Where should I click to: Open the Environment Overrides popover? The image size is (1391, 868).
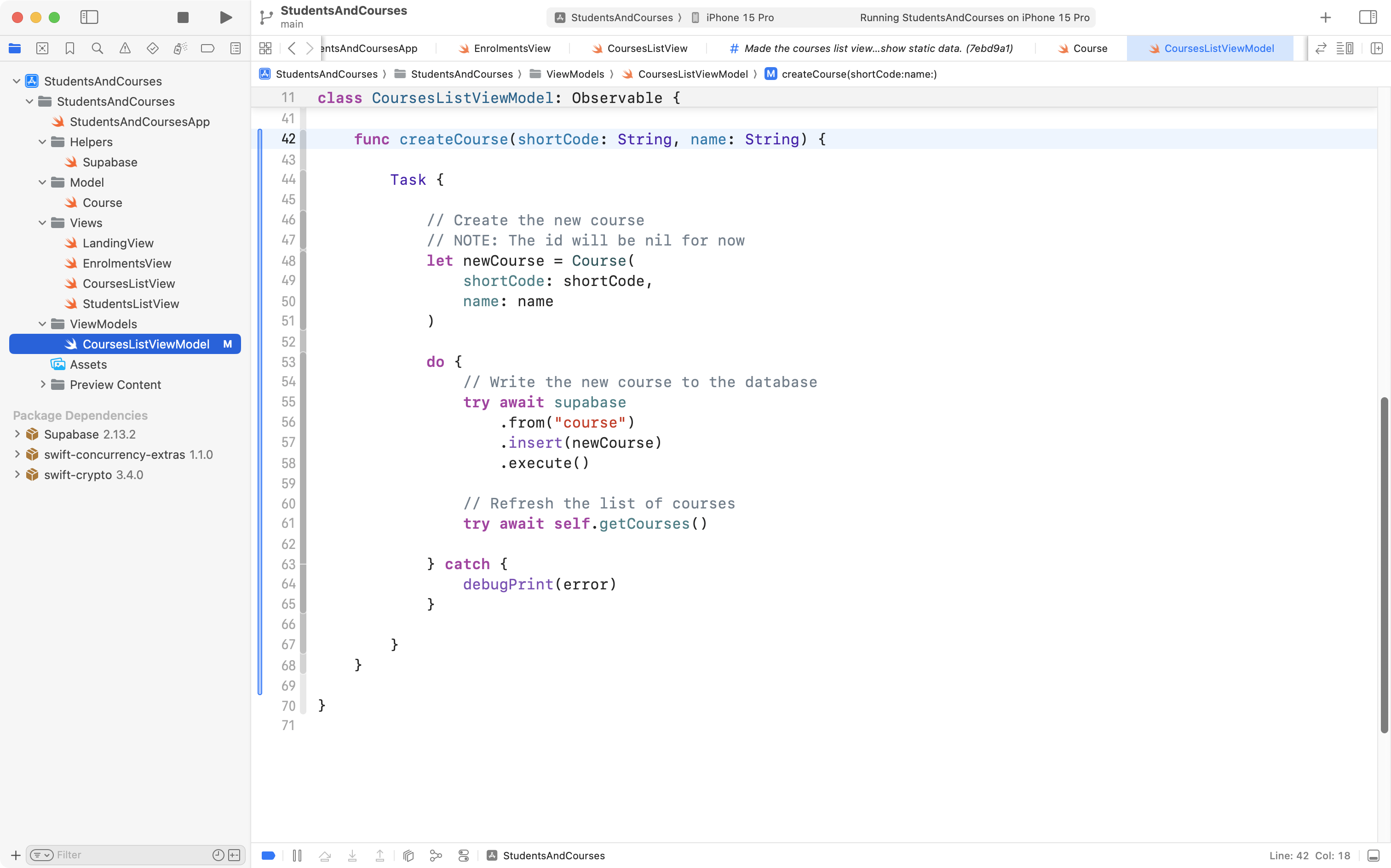click(464, 856)
